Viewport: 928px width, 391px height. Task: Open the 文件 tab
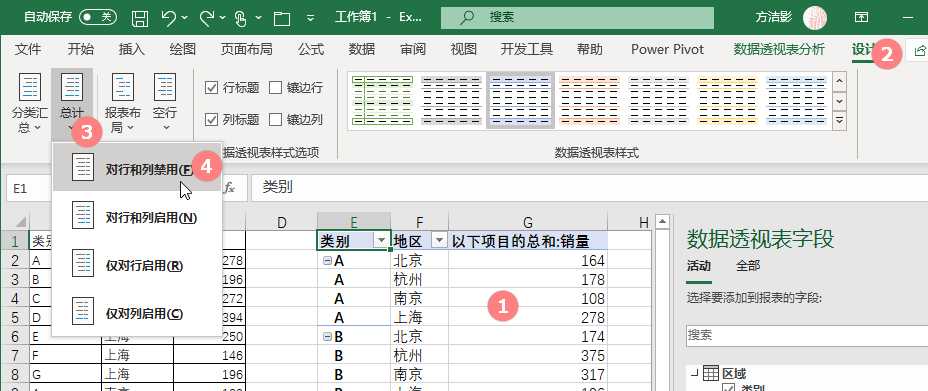coord(28,50)
